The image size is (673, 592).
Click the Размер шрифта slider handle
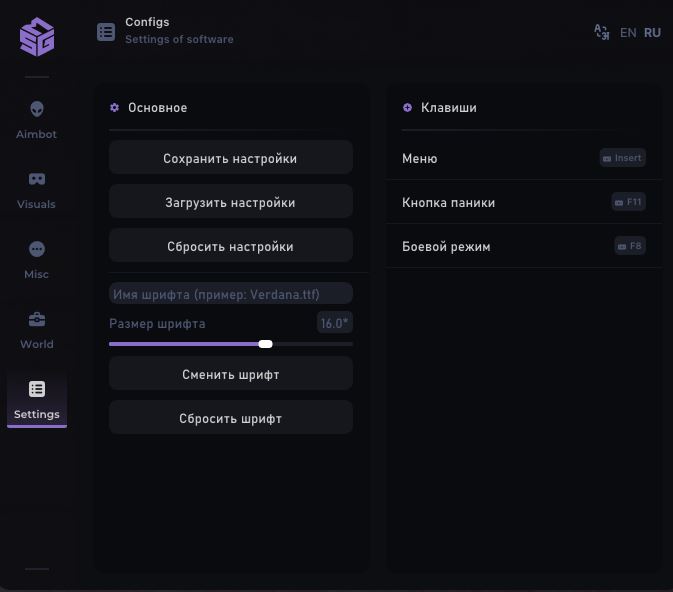click(x=265, y=344)
